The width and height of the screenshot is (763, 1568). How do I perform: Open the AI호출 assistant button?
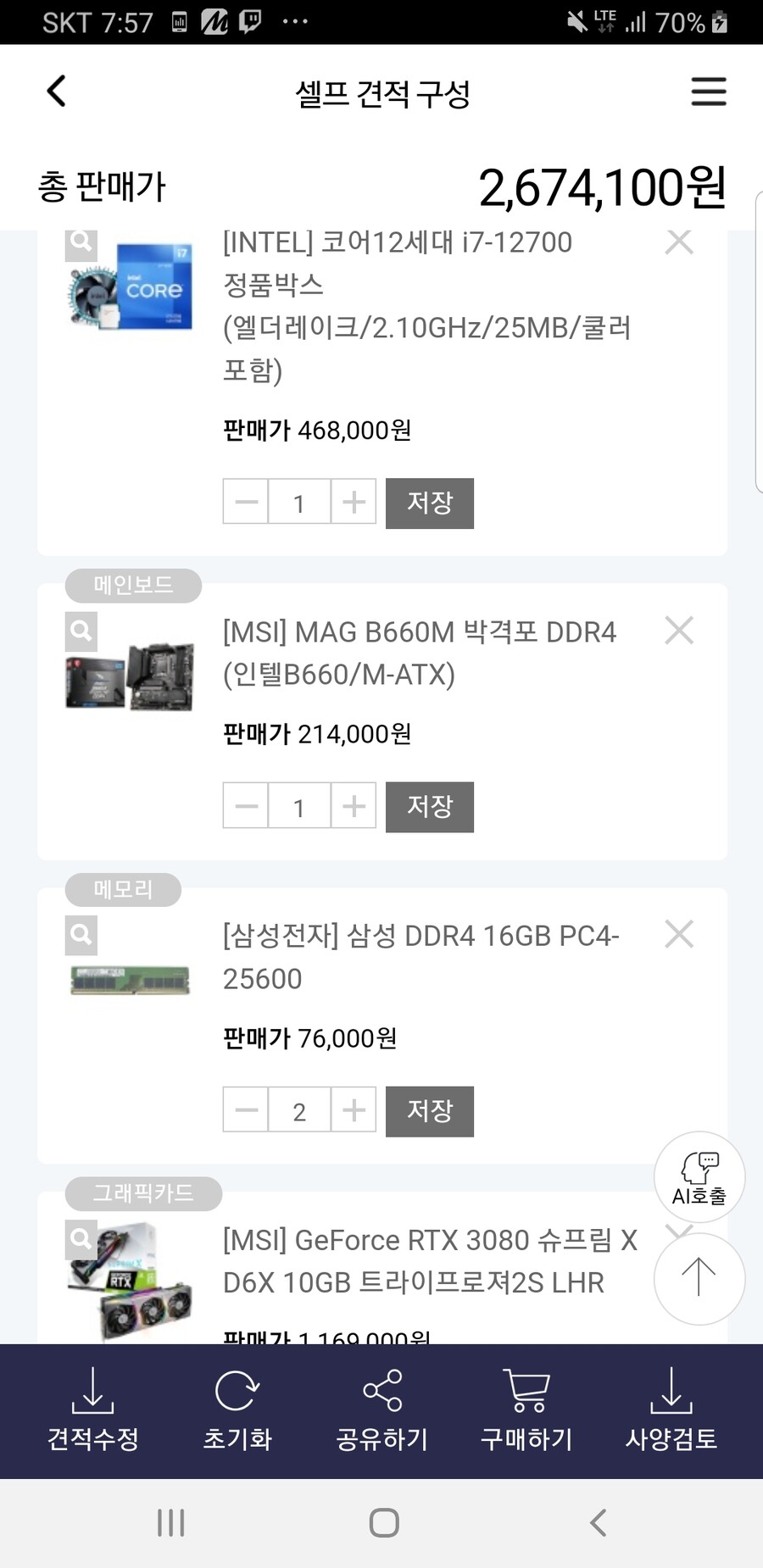pos(699,1176)
